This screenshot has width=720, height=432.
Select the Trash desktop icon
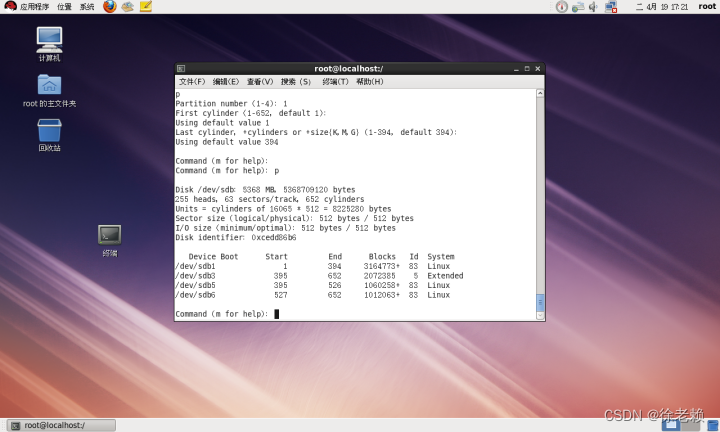[x=50, y=135]
